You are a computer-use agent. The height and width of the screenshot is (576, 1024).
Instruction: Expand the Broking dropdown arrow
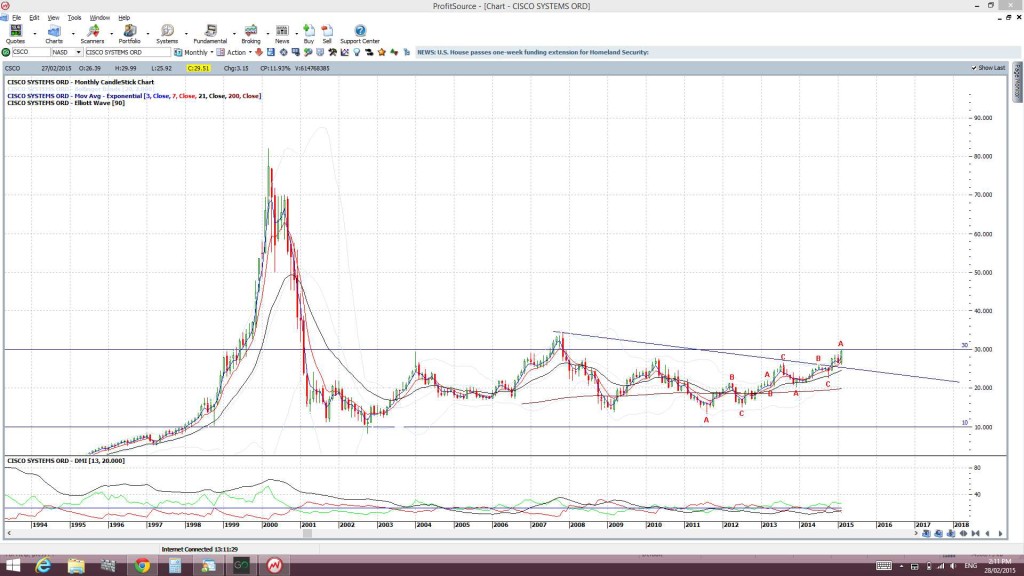point(268,34)
